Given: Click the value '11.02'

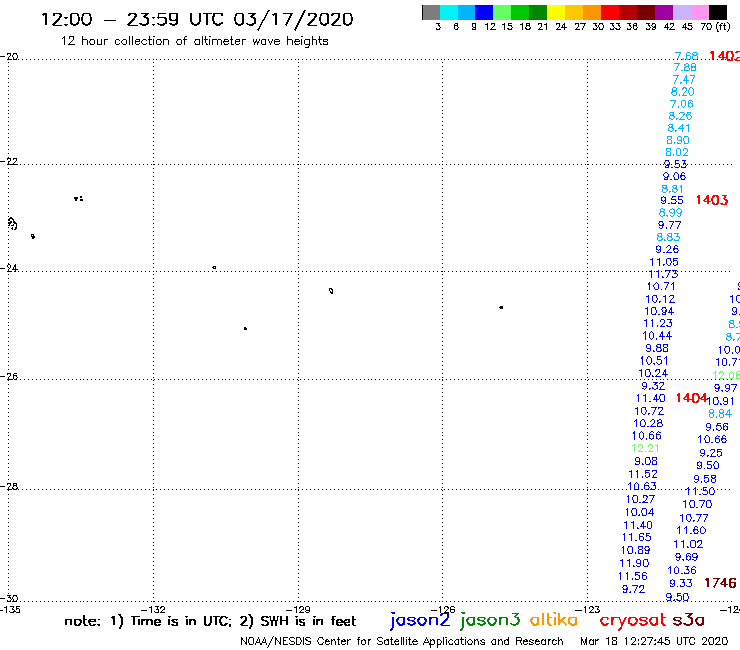Looking at the screenshot, I should pos(688,544).
